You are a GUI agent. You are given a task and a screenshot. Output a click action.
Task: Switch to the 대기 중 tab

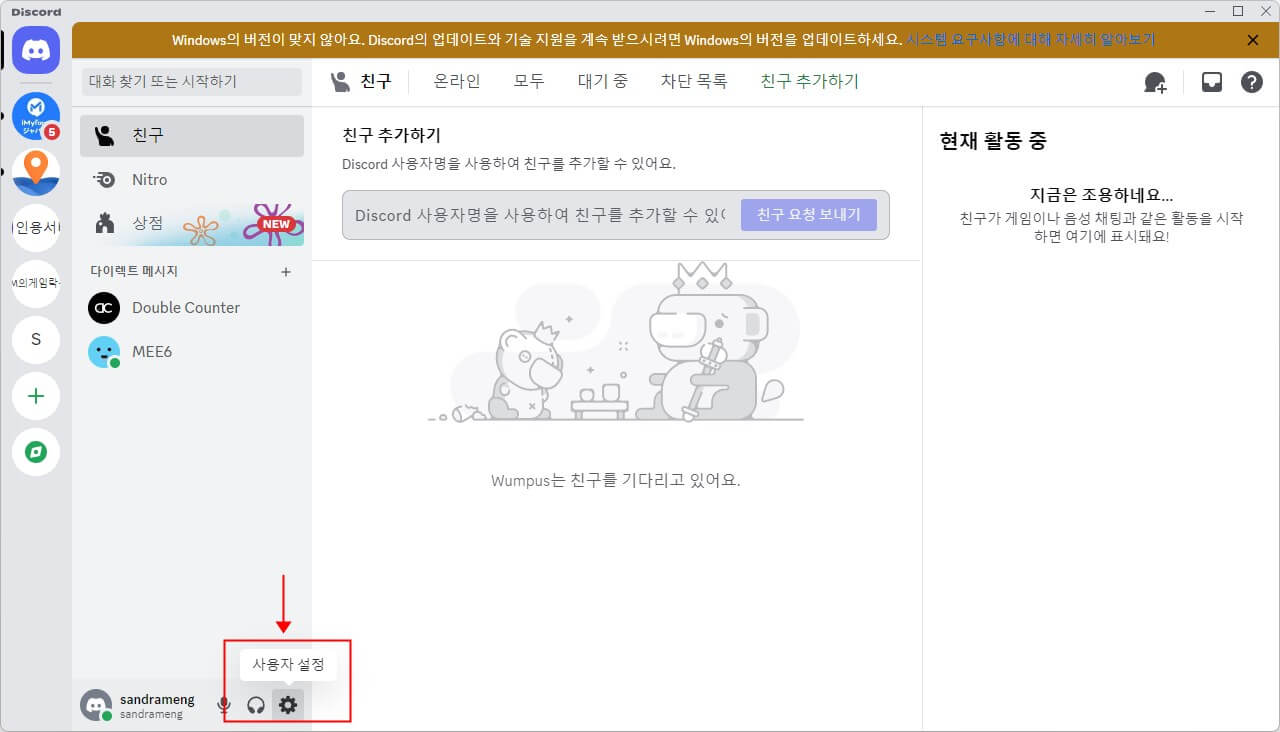click(x=602, y=81)
